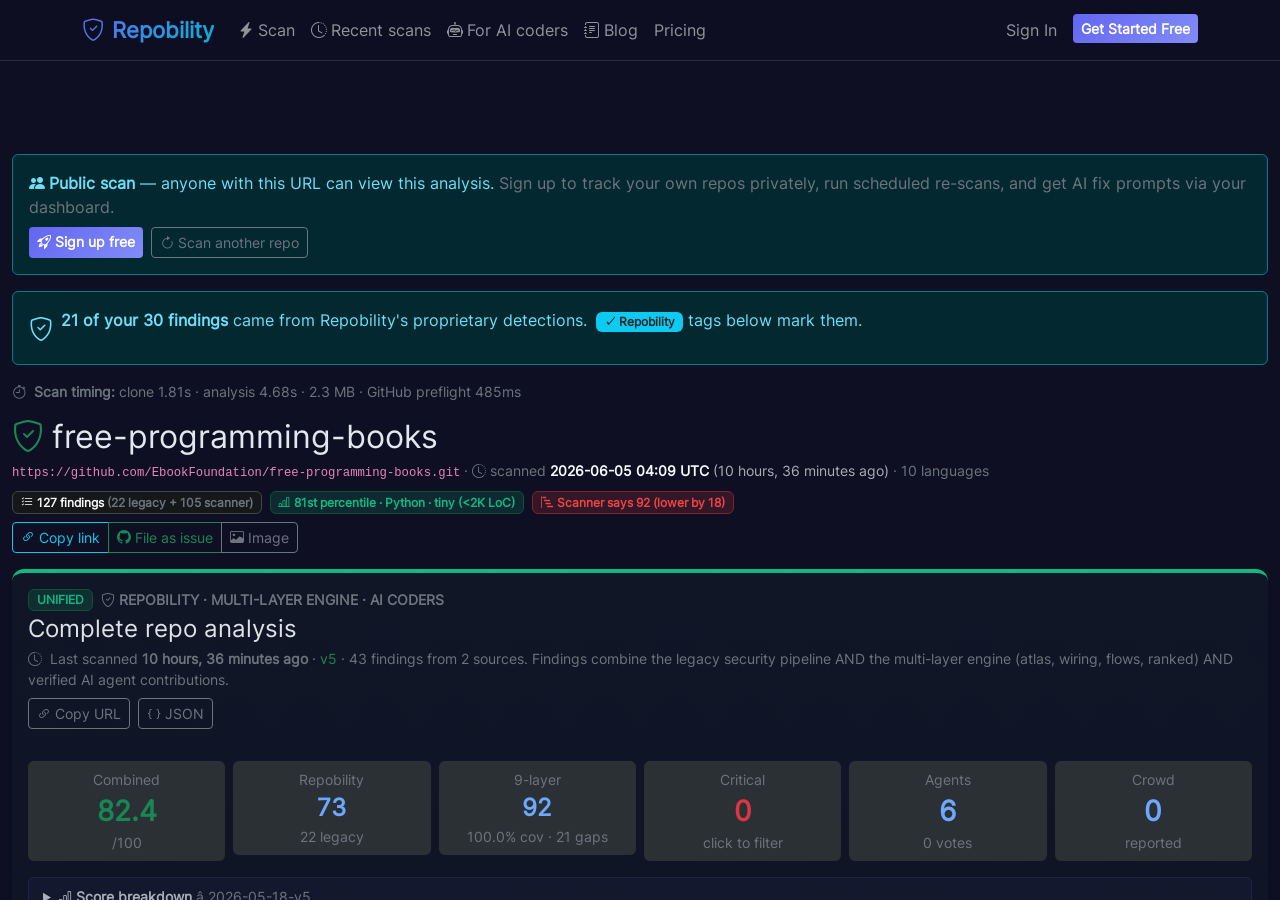Click the shield icon in findings banner

41,328
